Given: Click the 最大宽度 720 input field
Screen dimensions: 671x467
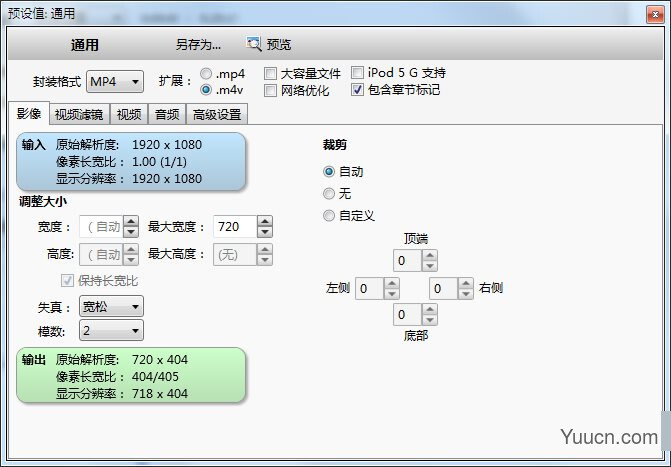Looking at the screenshot, I should click(x=235, y=226).
